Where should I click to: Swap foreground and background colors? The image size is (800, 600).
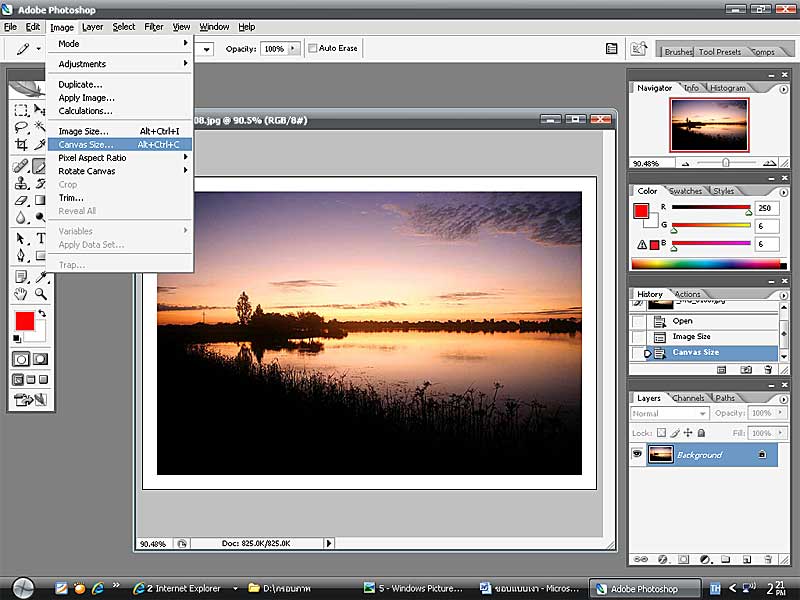(x=42, y=313)
